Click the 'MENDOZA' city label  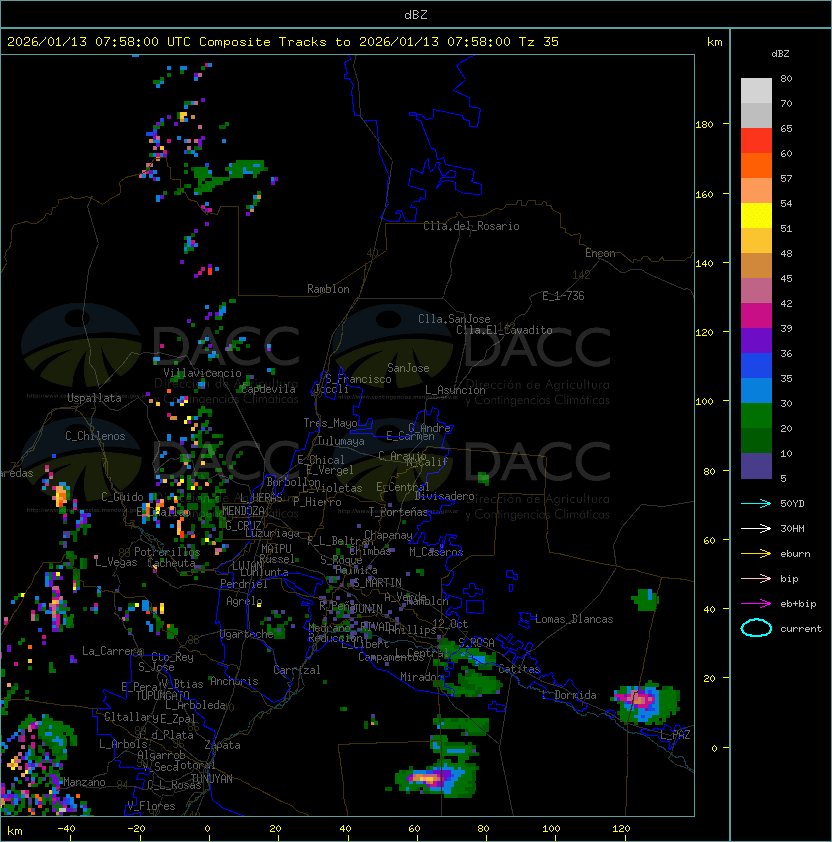point(243,510)
